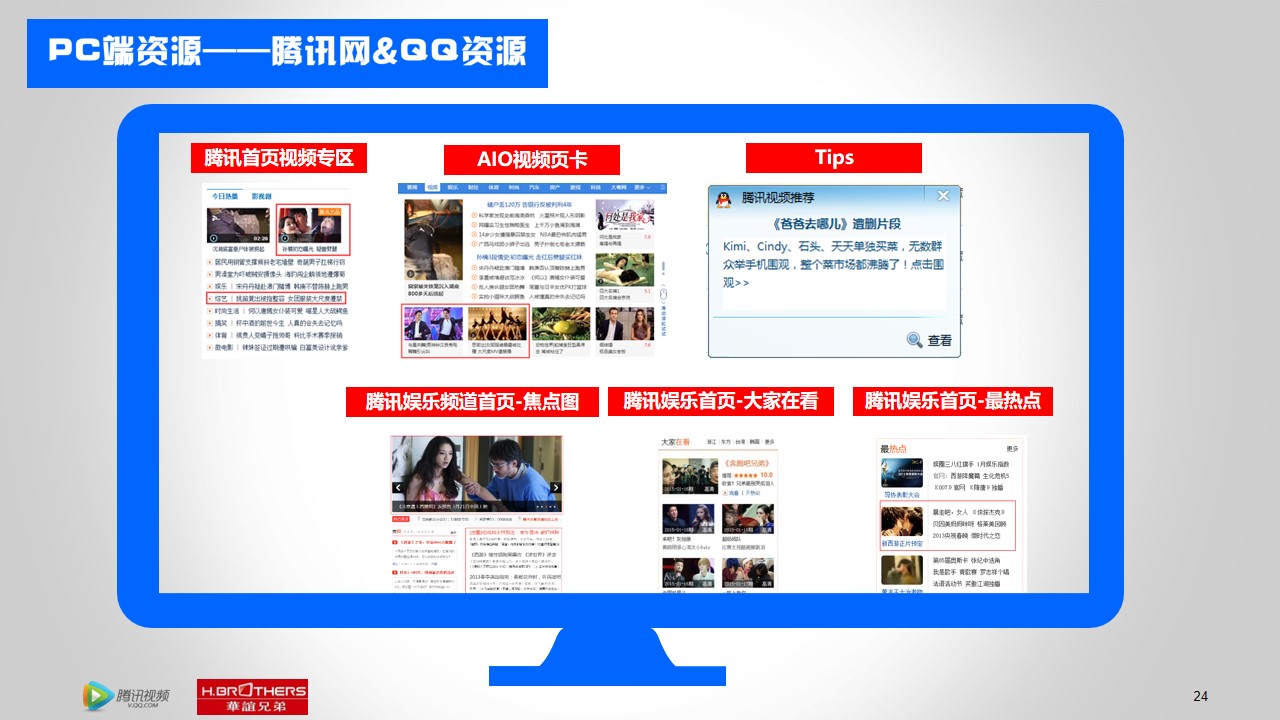
Task: Open the 《爸爸去哪儿》遭删片段 headline
Action: click(837, 223)
